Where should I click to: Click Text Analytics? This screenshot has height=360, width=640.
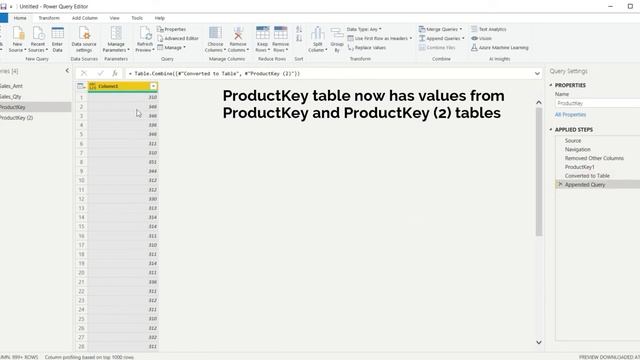click(489, 29)
